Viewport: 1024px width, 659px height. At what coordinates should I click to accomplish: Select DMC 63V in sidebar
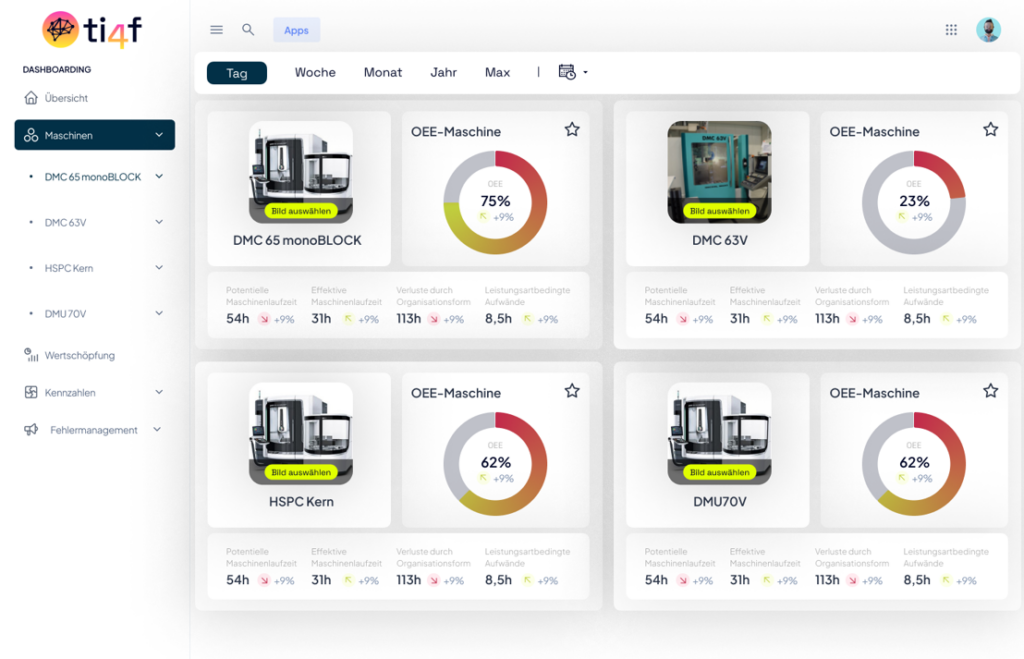coord(65,223)
